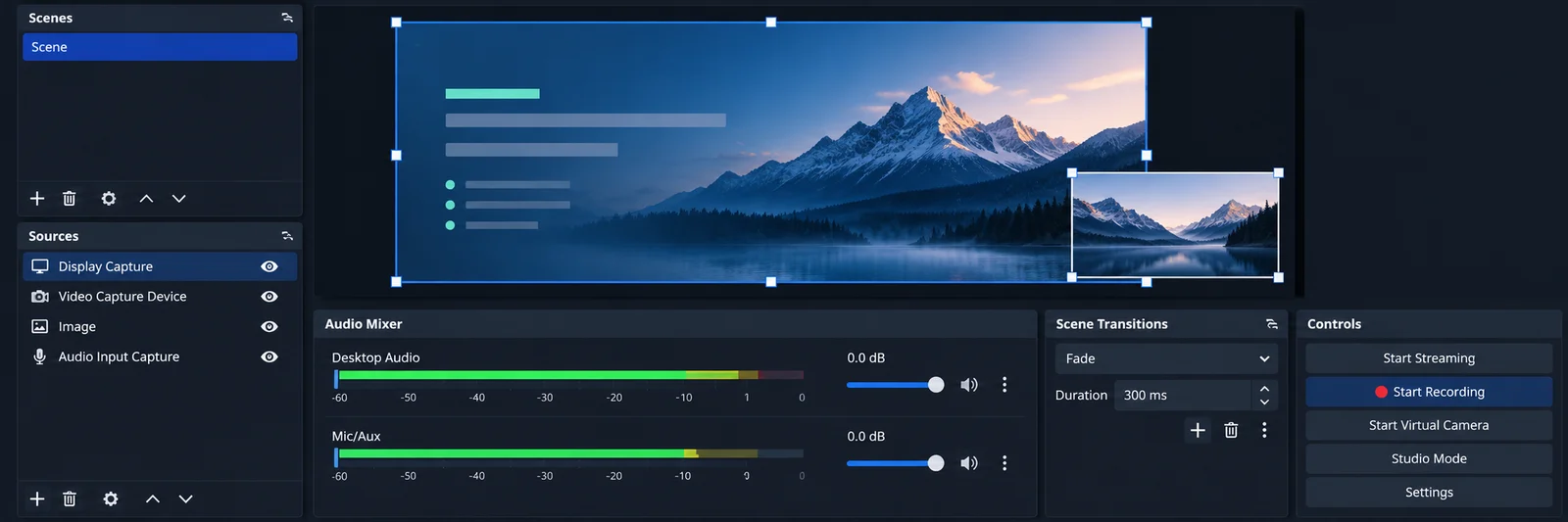Select the Image source
1568x522 pixels.
point(160,327)
